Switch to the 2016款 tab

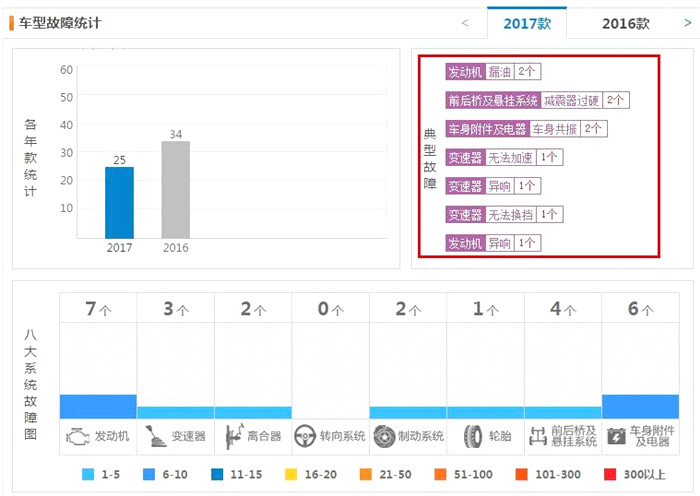(x=625, y=23)
